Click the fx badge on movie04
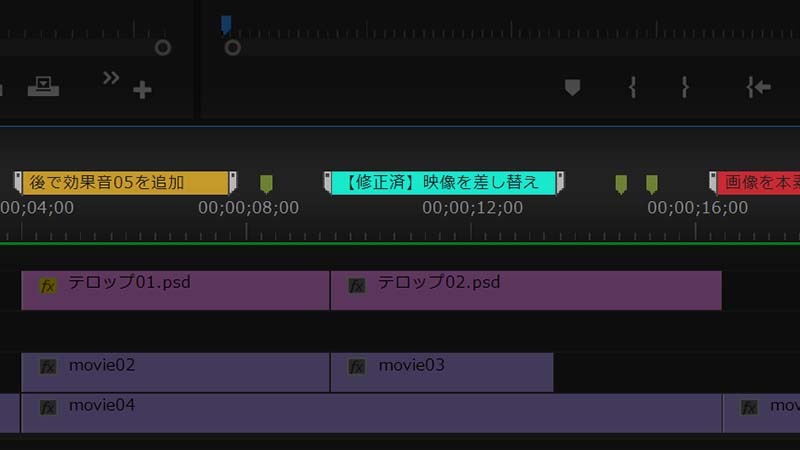 click(x=48, y=407)
